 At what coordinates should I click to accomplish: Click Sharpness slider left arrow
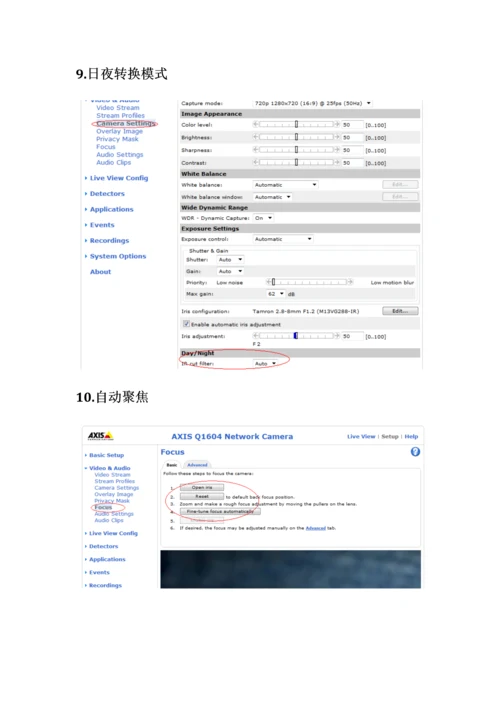[256, 149]
